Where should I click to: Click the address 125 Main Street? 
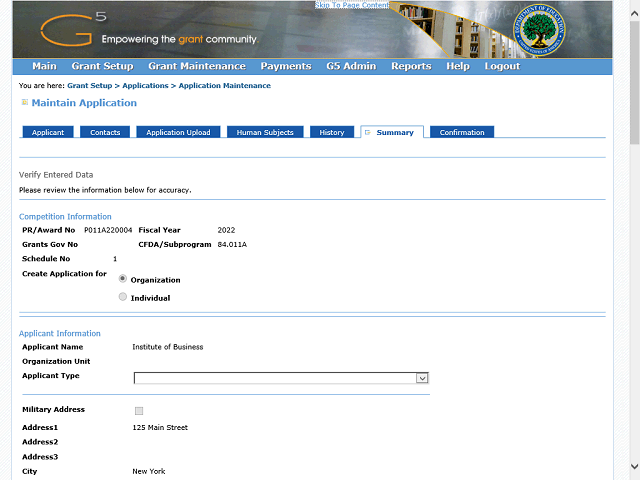click(x=160, y=428)
